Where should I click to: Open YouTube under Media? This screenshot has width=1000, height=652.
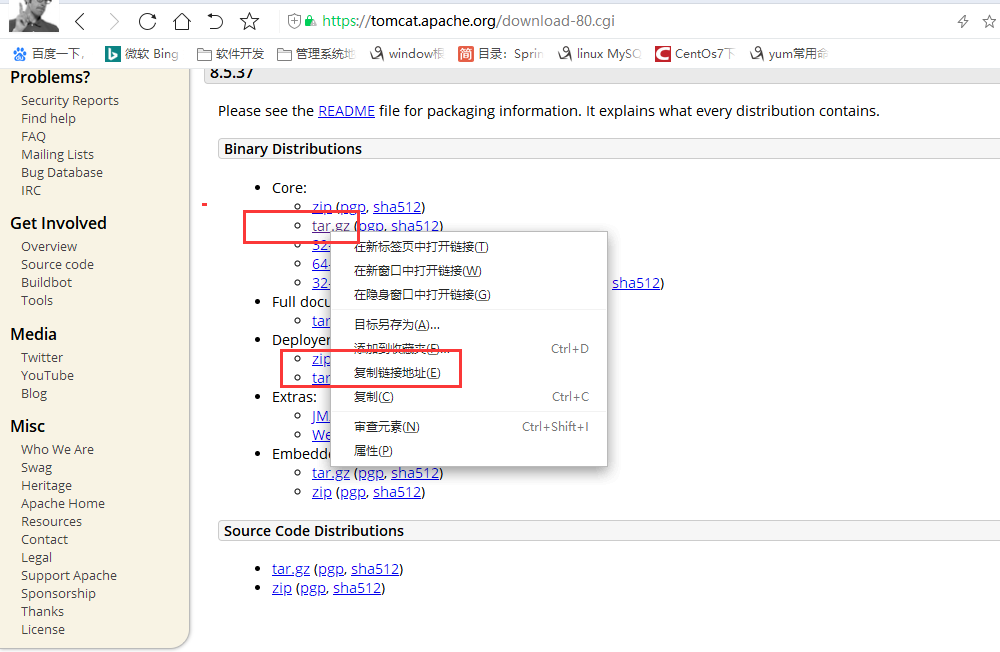pyautogui.click(x=47, y=375)
